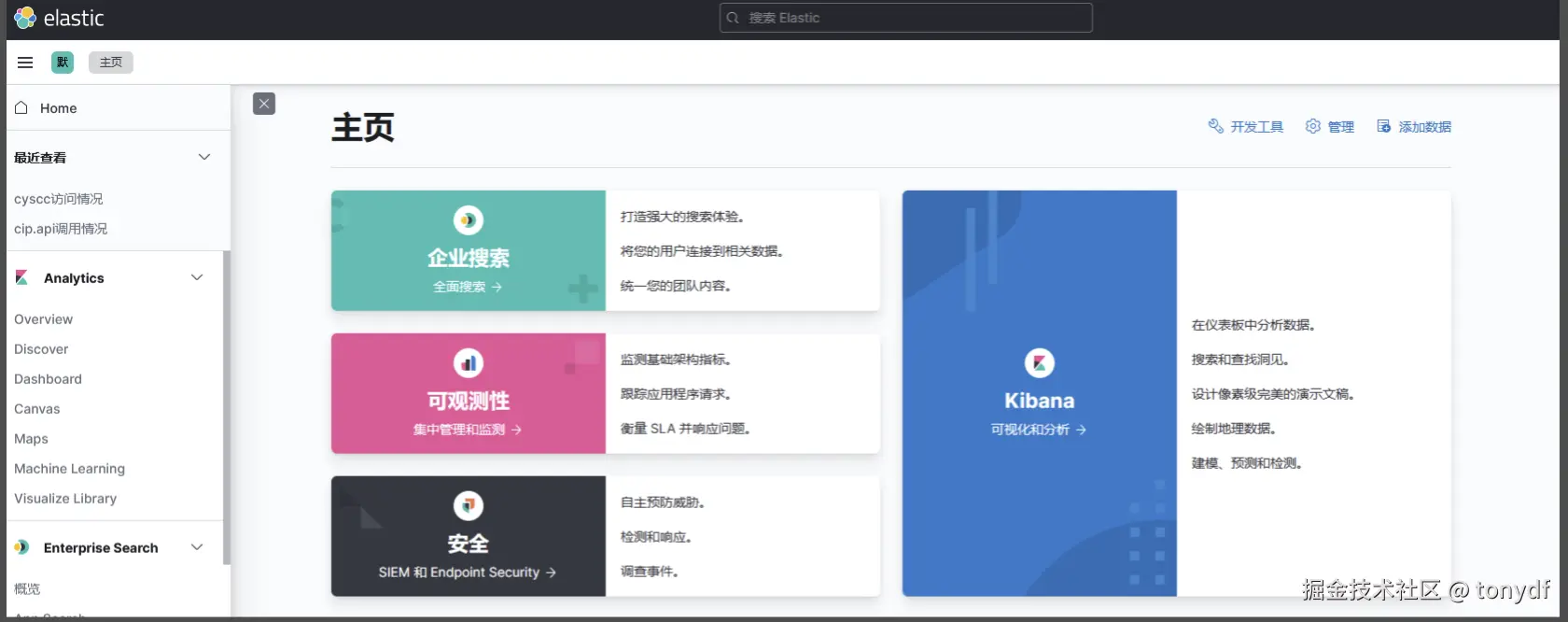Click text 打造强大的搜索体验。
Screen dimensions: 1568x622
[x=682, y=217]
